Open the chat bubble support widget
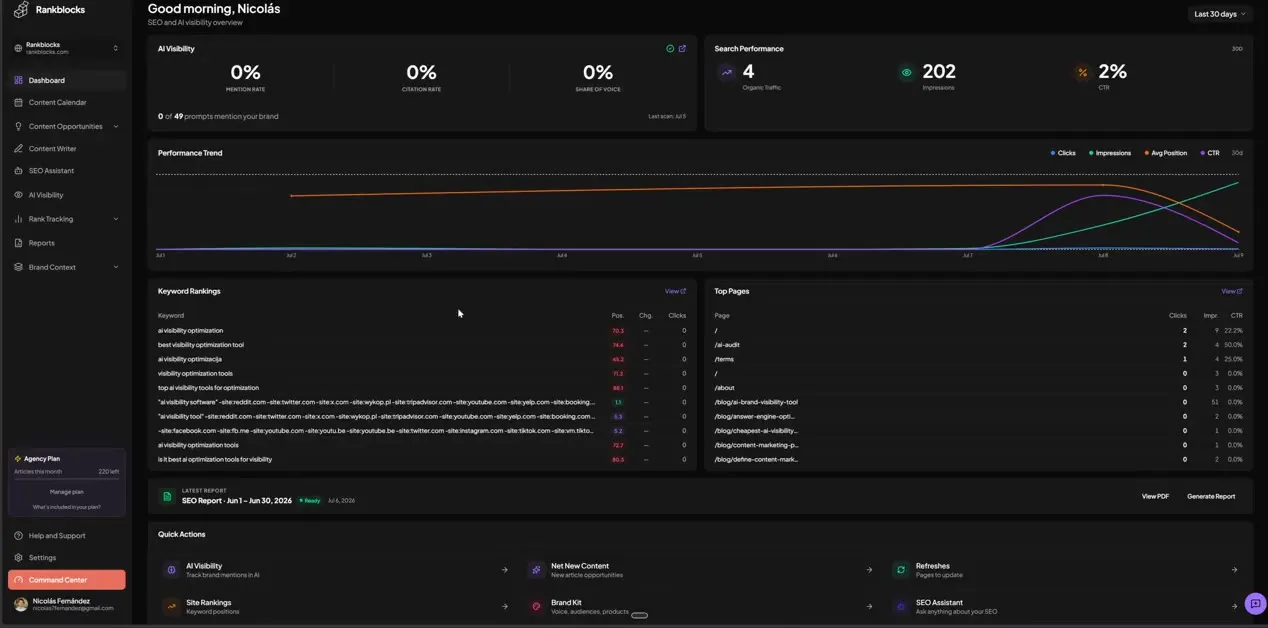 (1255, 604)
